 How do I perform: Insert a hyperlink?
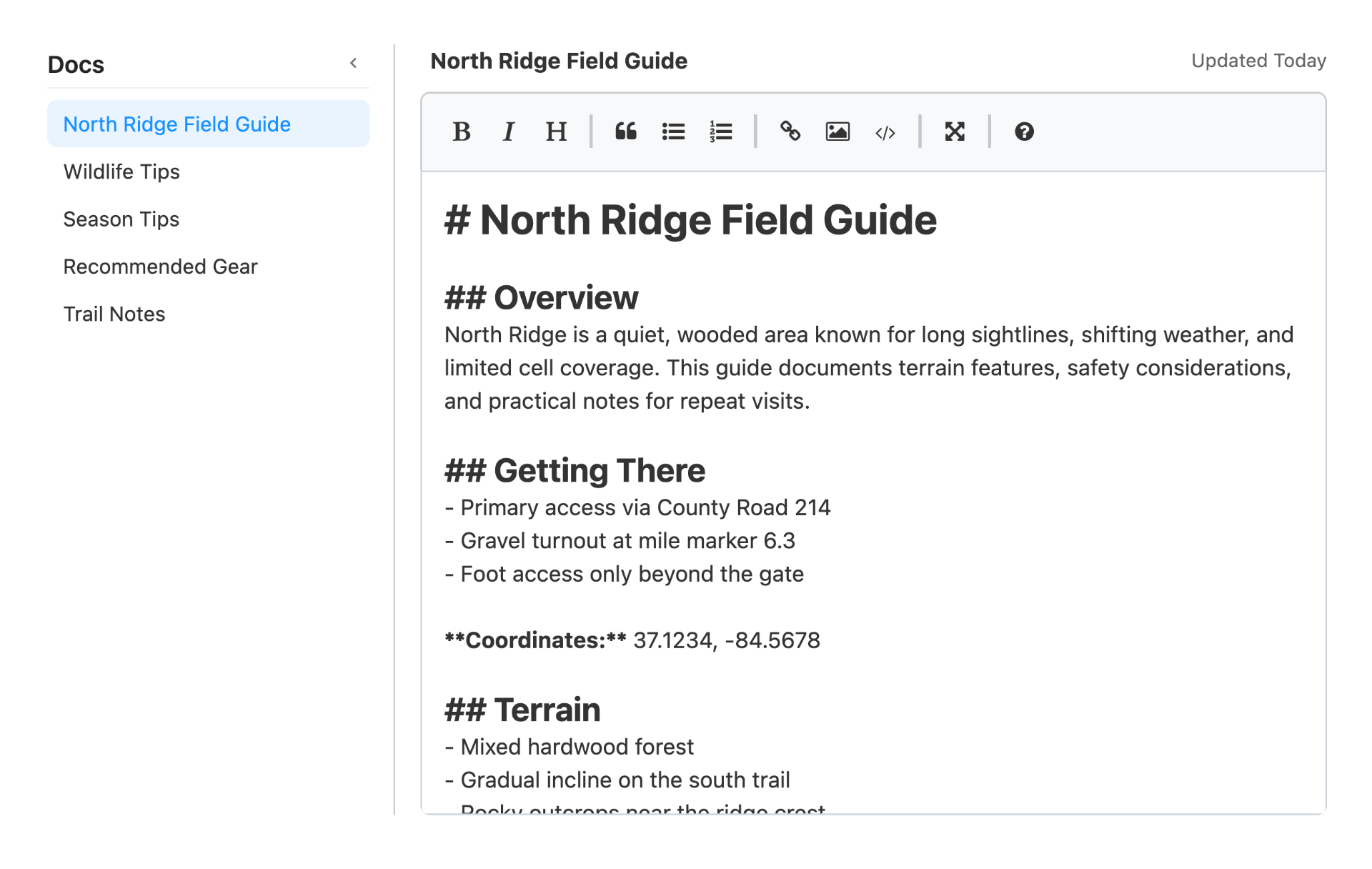(x=790, y=131)
